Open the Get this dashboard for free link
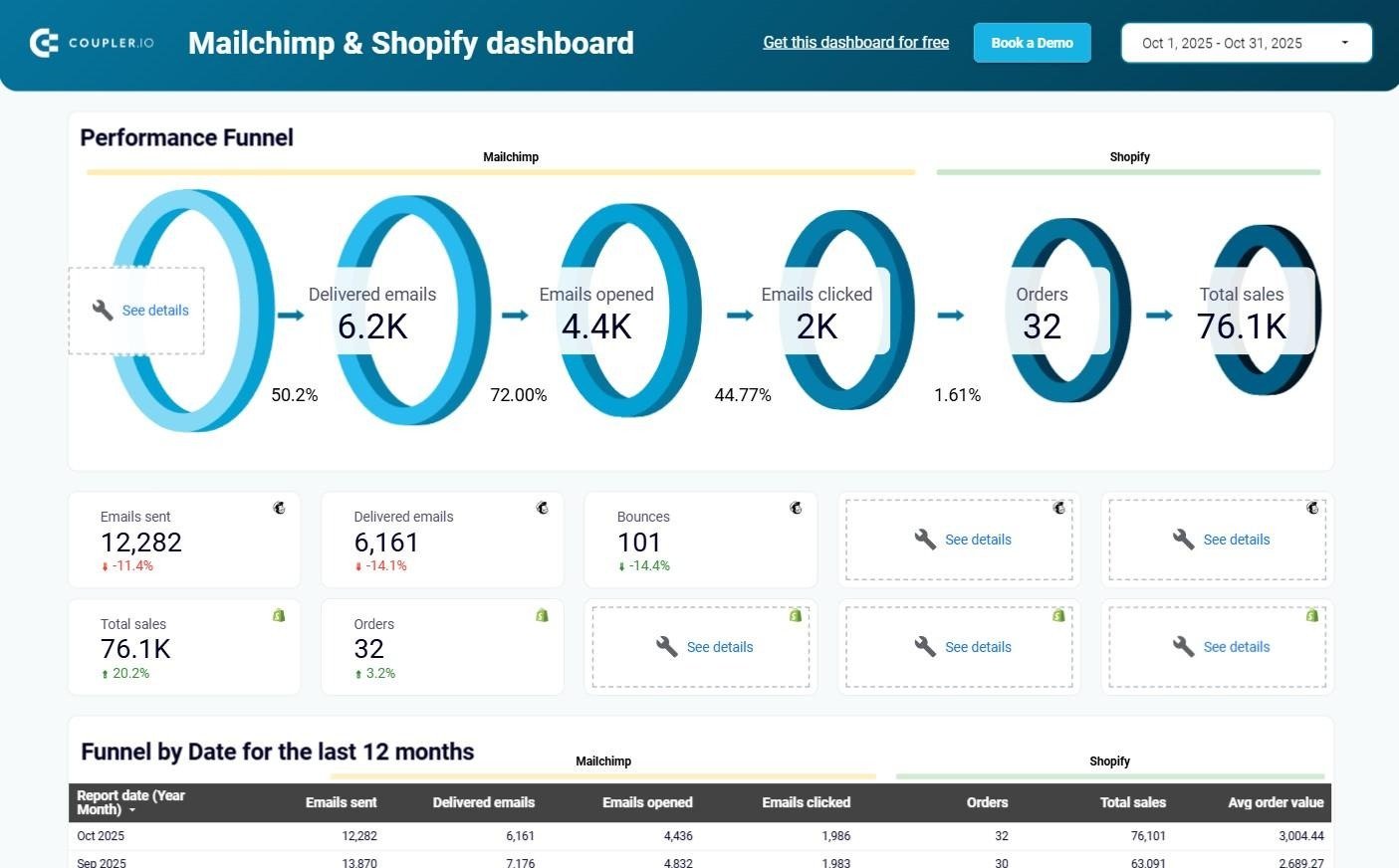 pos(855,42)
